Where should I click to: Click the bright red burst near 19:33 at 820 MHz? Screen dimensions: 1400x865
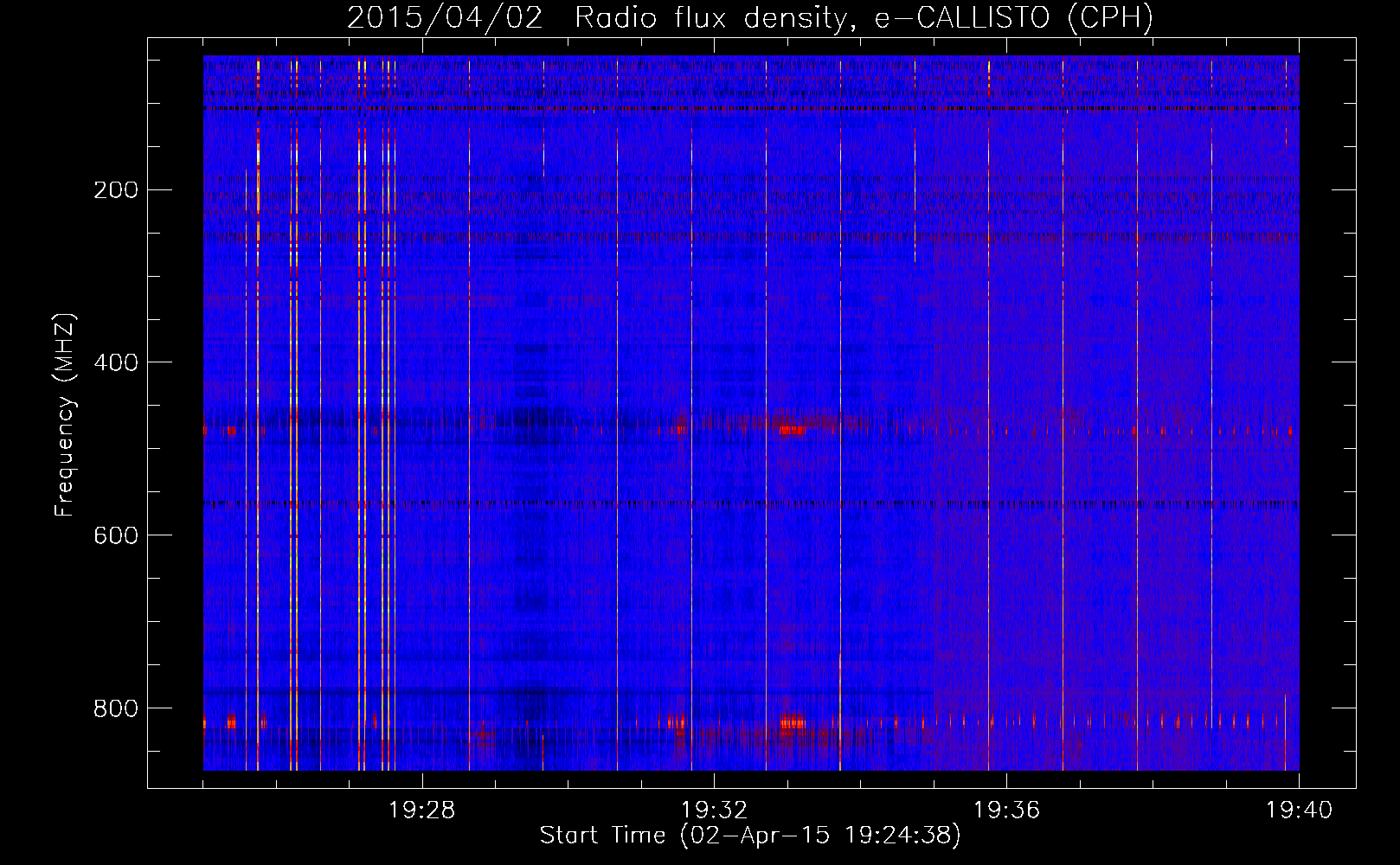click(x=793, y=722)
